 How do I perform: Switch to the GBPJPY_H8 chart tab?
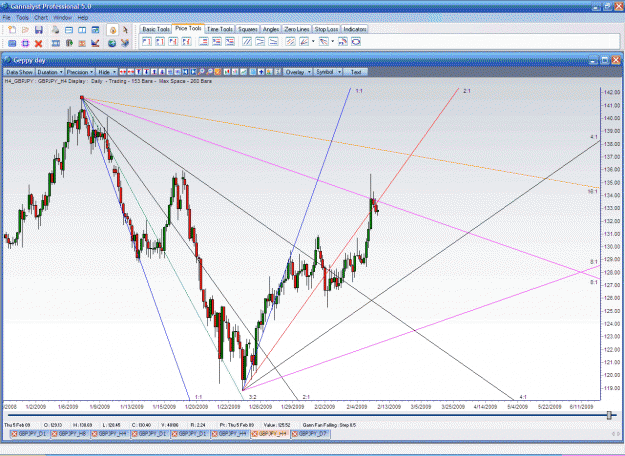(70, 434)
